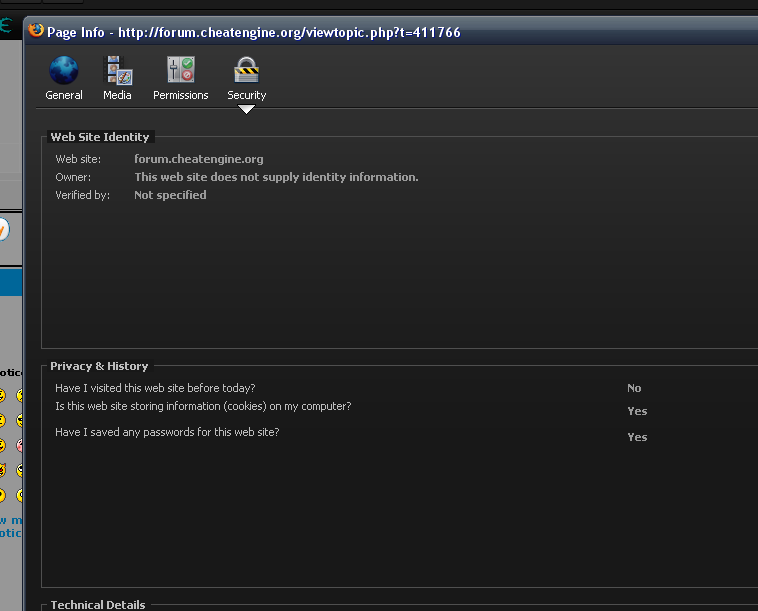Screen dimensions: 758x611
Task: Select the 'does not supply identity information' text
Action: click(277, 177)
